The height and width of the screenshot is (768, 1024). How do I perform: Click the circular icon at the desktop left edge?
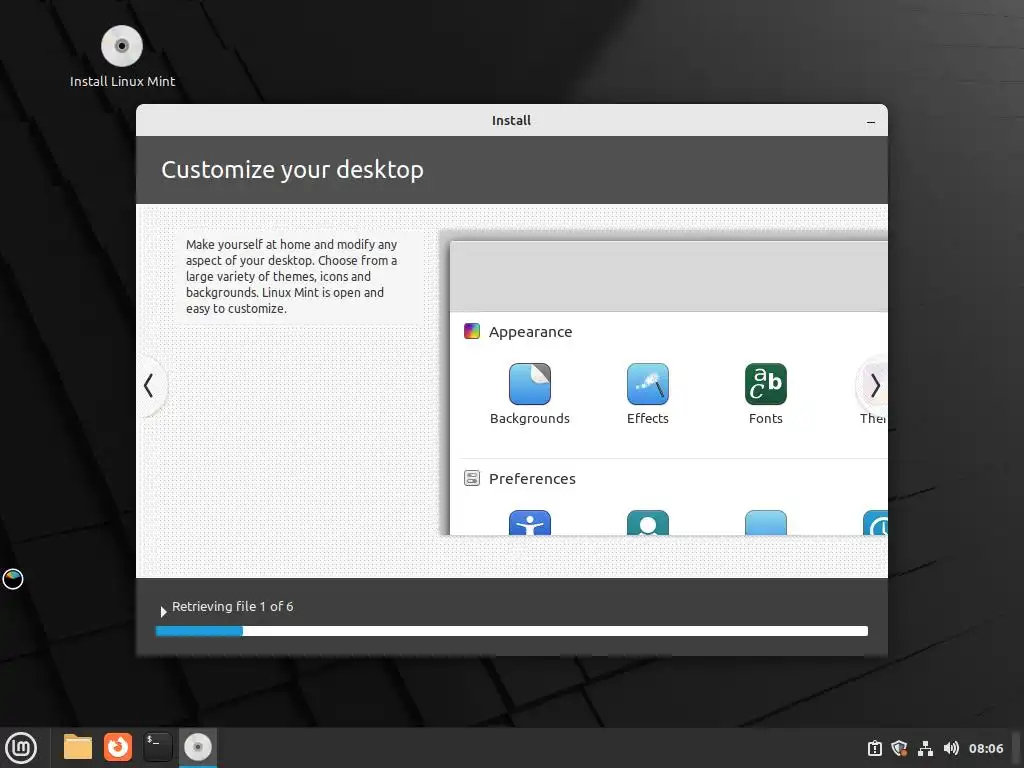tap(12, 579)
